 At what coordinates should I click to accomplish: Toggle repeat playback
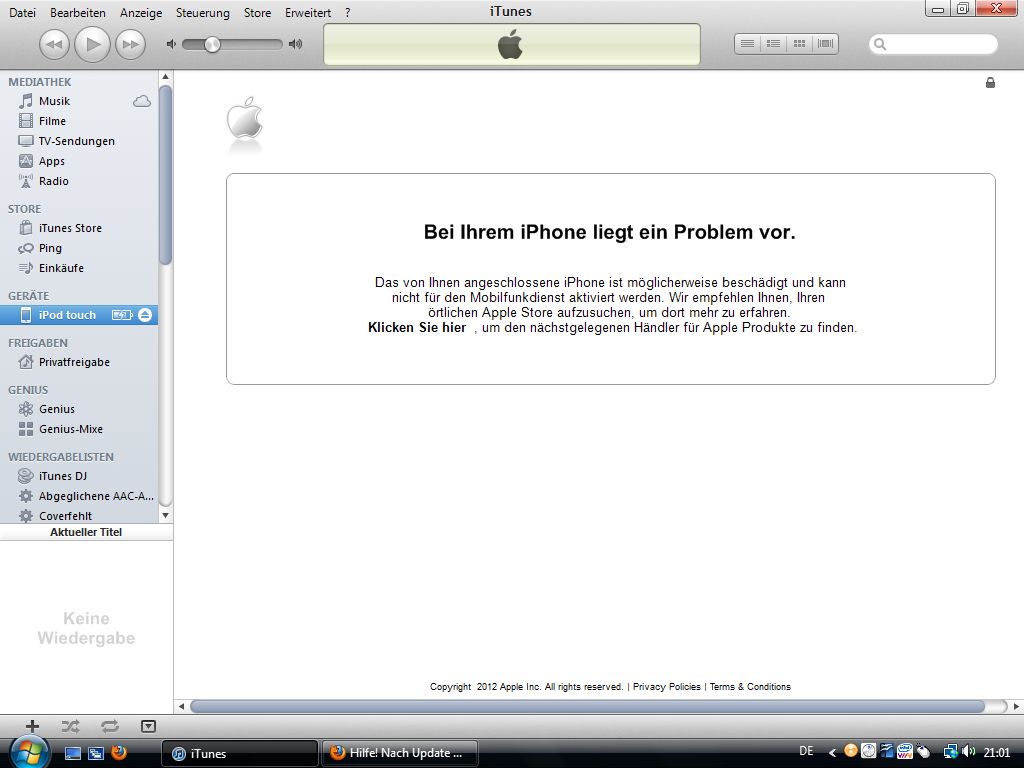tap(110, 726)
